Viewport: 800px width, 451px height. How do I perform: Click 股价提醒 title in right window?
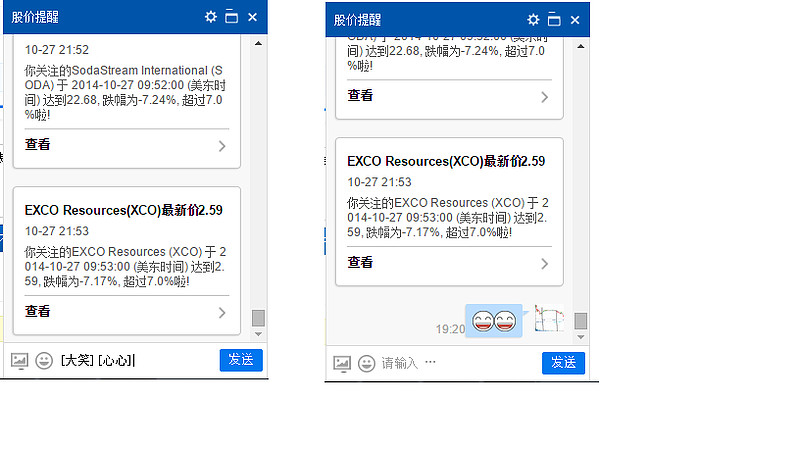tap(357, 20)
